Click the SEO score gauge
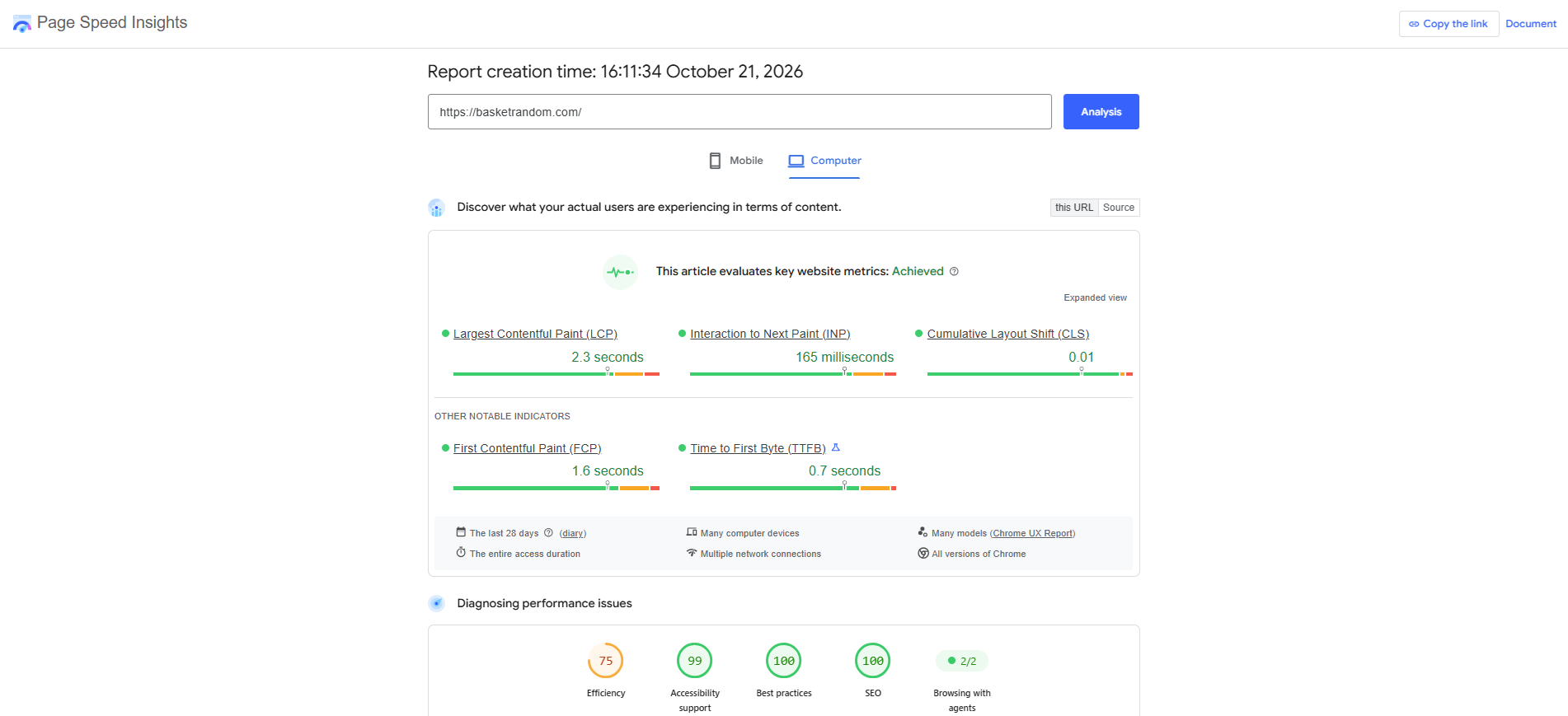Screen dimensions: 1568x716 tap(873, 661)
